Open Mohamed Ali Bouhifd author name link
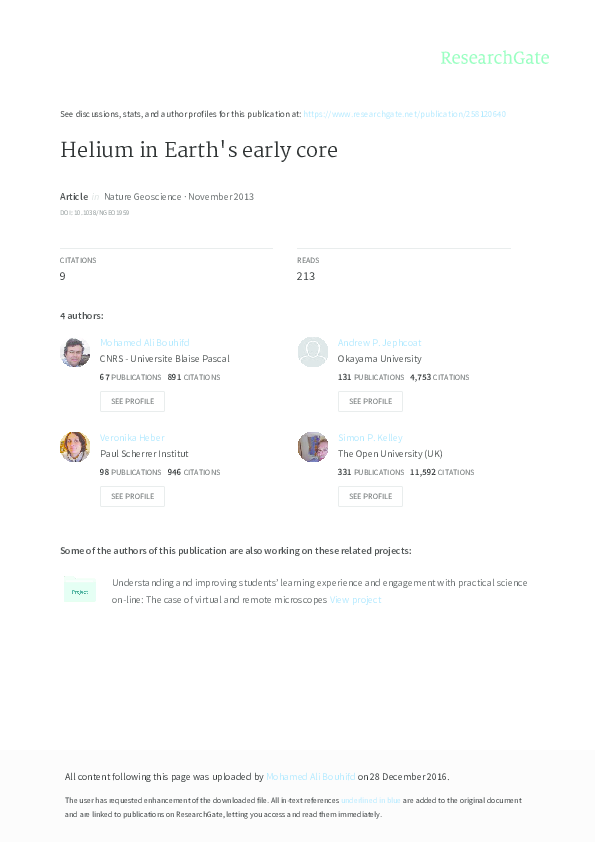The height and width of the screenshot is (842, 595). click(144, 343)
